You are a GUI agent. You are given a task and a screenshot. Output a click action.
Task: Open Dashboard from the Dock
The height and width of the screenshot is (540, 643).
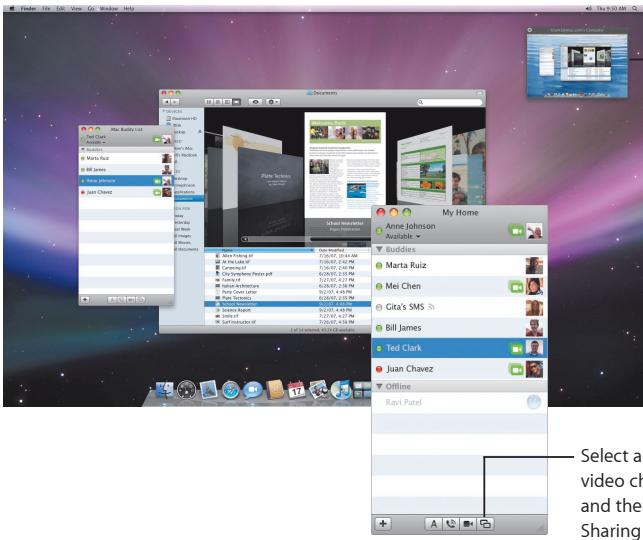pos(187,390)
